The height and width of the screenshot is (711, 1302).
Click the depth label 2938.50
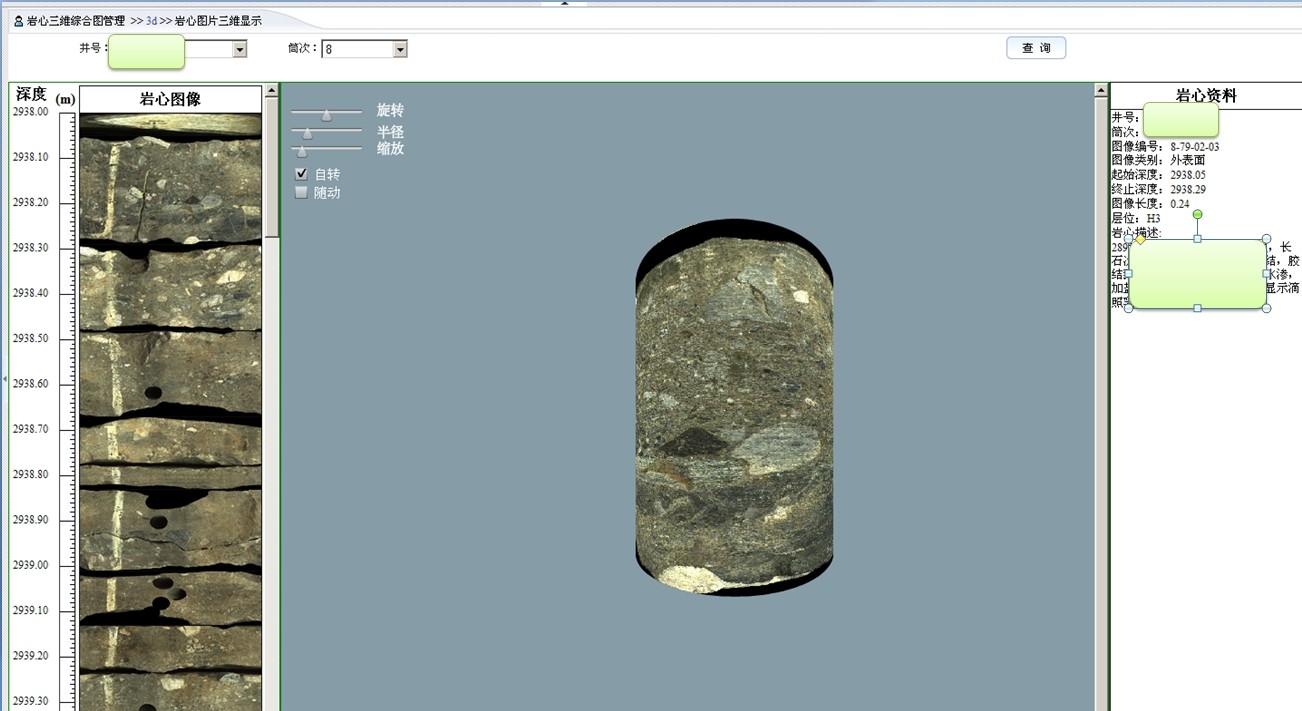(x=33, y=339)
